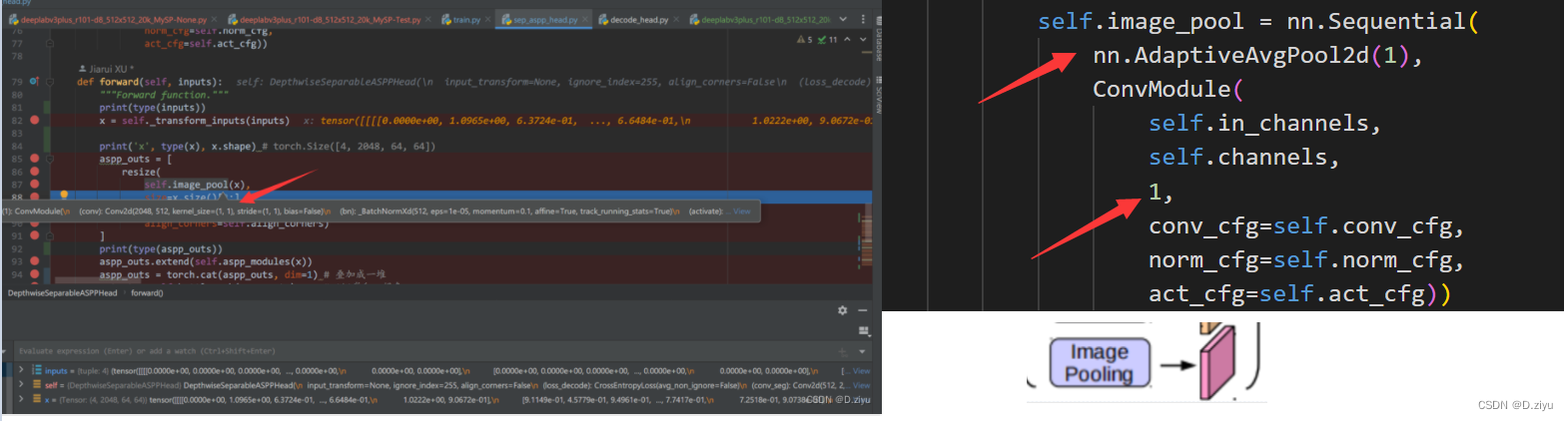Expand the inputs variable node
Viewport: 1568px width, 421px height.
tap(21, 370)
